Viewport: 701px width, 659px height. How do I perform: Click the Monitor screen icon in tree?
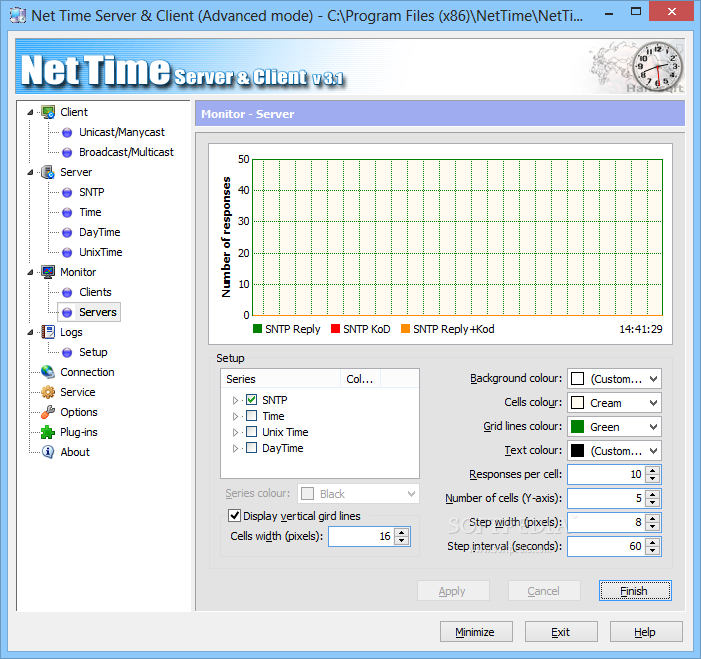[48, 272]
